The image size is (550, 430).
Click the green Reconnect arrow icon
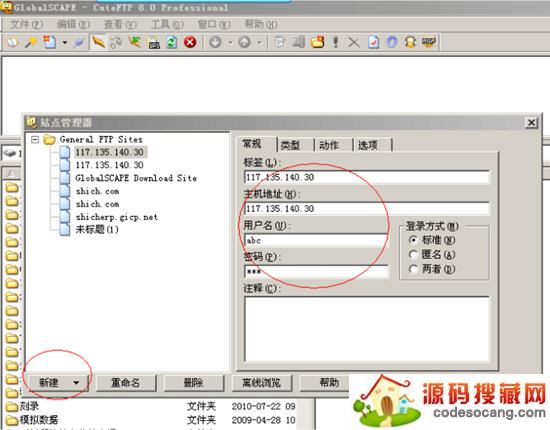[x=134, y=42]
